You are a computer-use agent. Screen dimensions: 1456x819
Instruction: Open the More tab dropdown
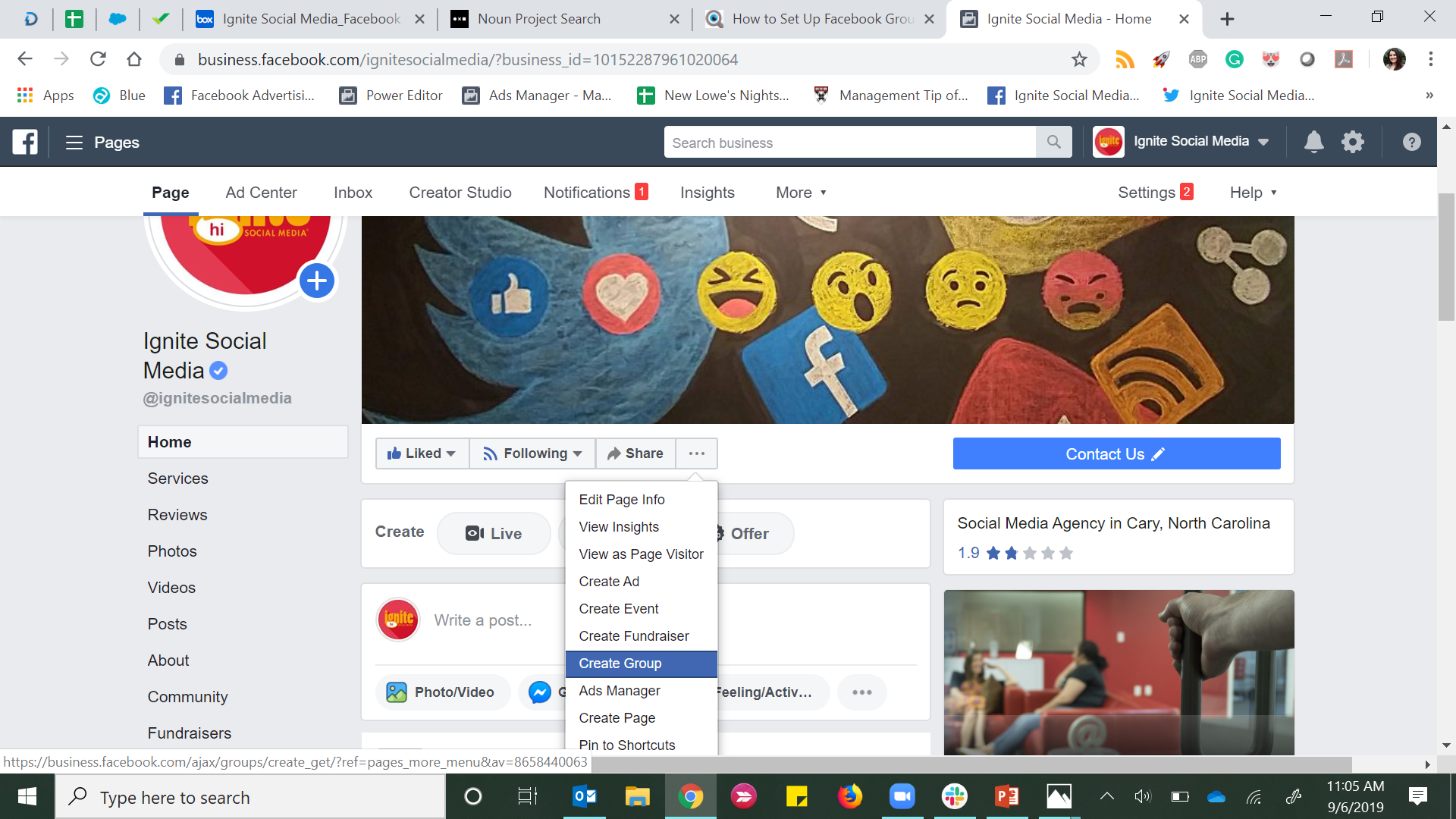tap(801, 193)
